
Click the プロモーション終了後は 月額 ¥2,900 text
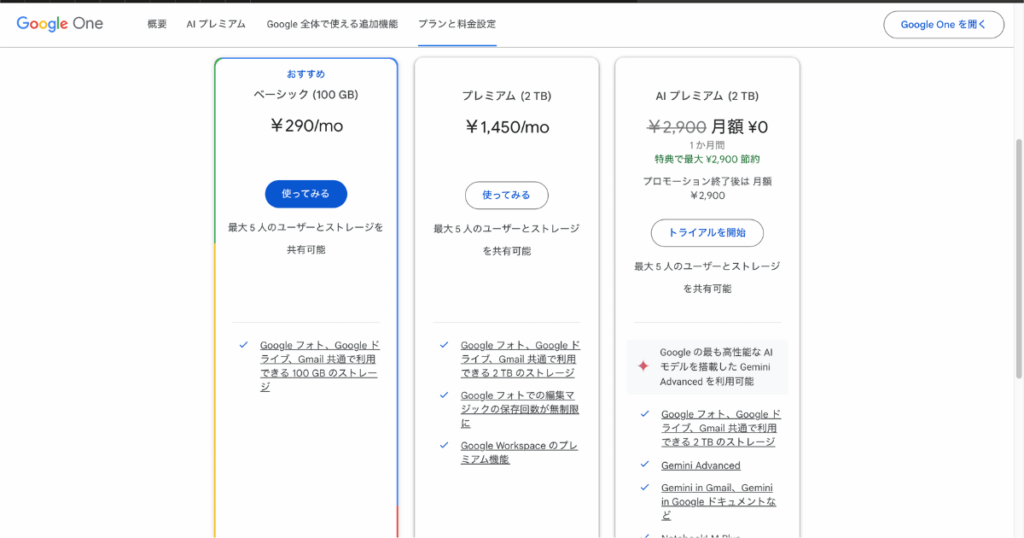click(x=707, y=188)
